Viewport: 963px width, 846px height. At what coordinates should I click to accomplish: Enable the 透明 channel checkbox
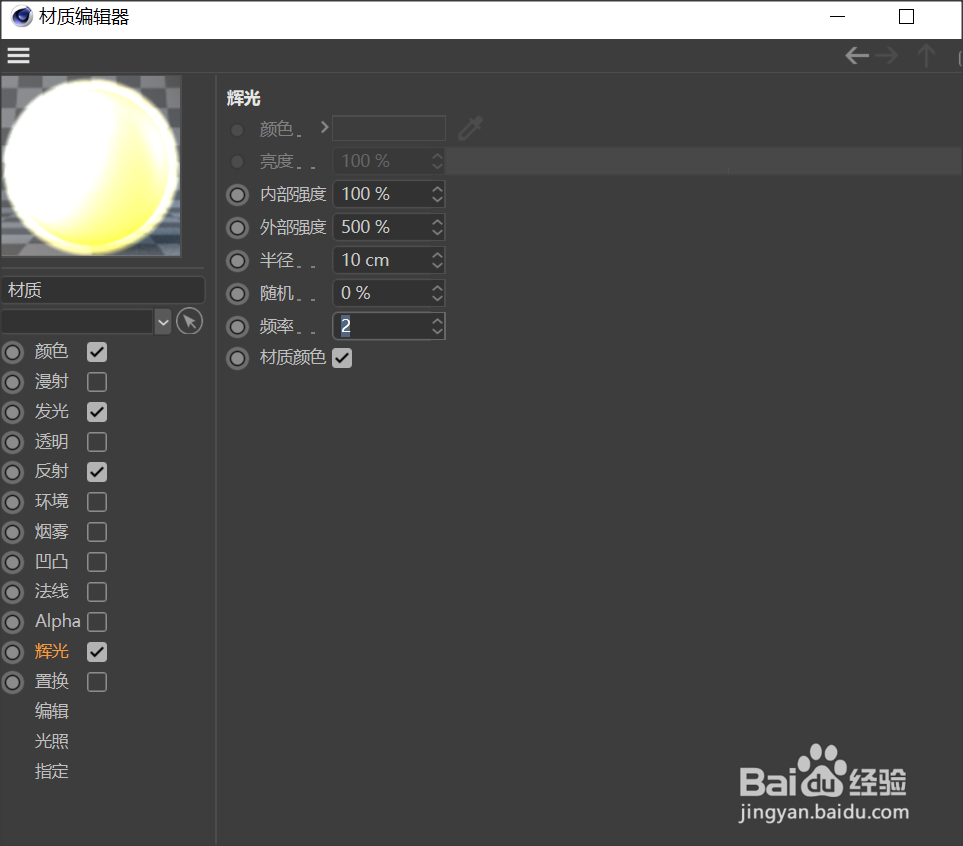click(96, 441)
